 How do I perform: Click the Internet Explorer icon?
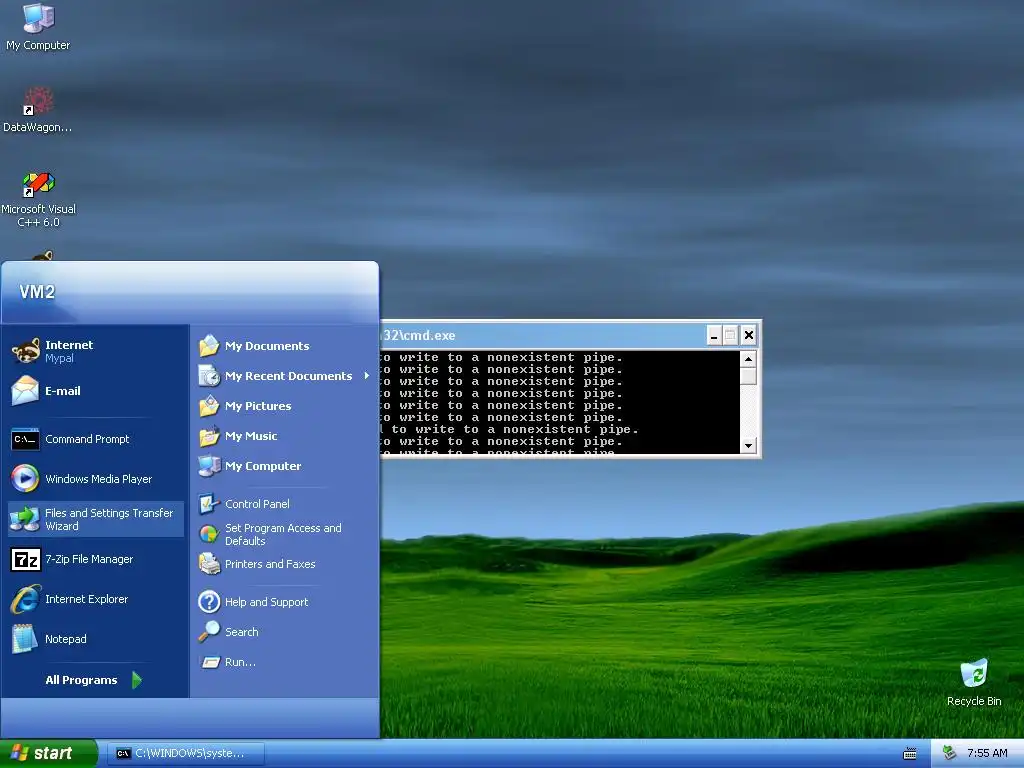pos(25,599)
